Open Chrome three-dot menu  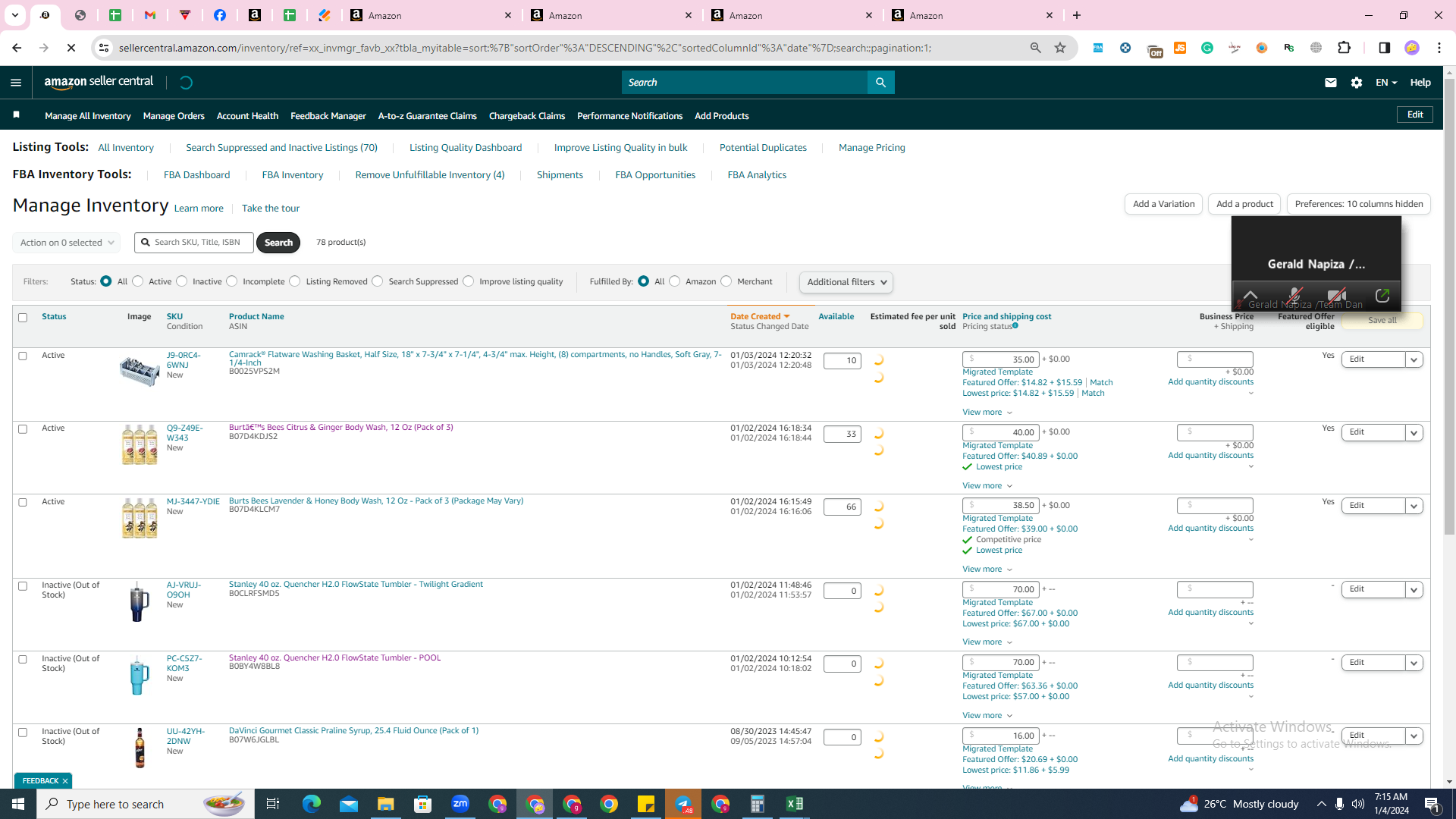tap(1439, 48)
